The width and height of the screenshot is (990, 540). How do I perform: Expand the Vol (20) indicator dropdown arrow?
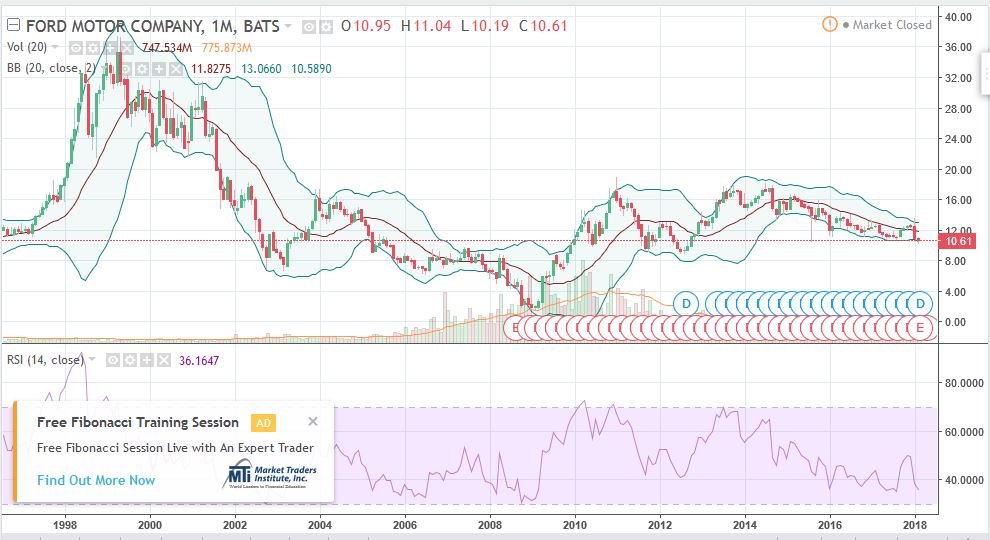[x=55, y=47]
